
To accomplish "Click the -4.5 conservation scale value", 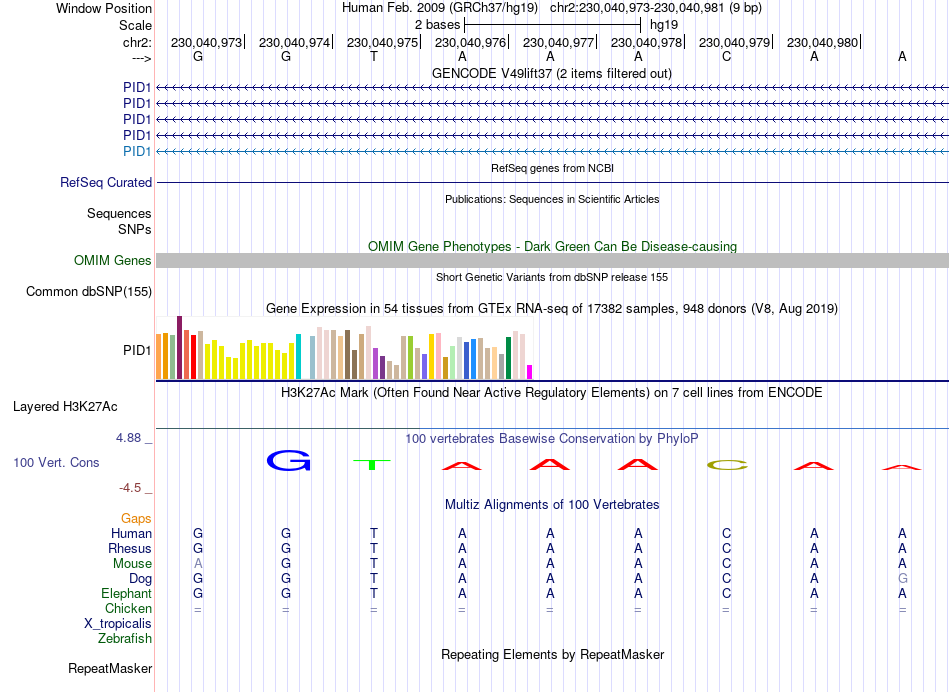I will 130,488.
